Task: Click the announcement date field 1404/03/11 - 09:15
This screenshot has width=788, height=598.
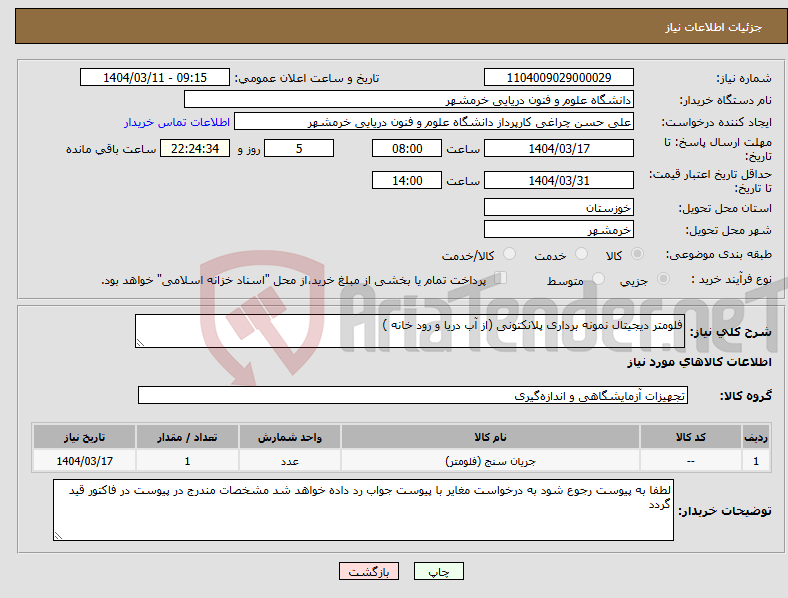Action: (155, 77)
